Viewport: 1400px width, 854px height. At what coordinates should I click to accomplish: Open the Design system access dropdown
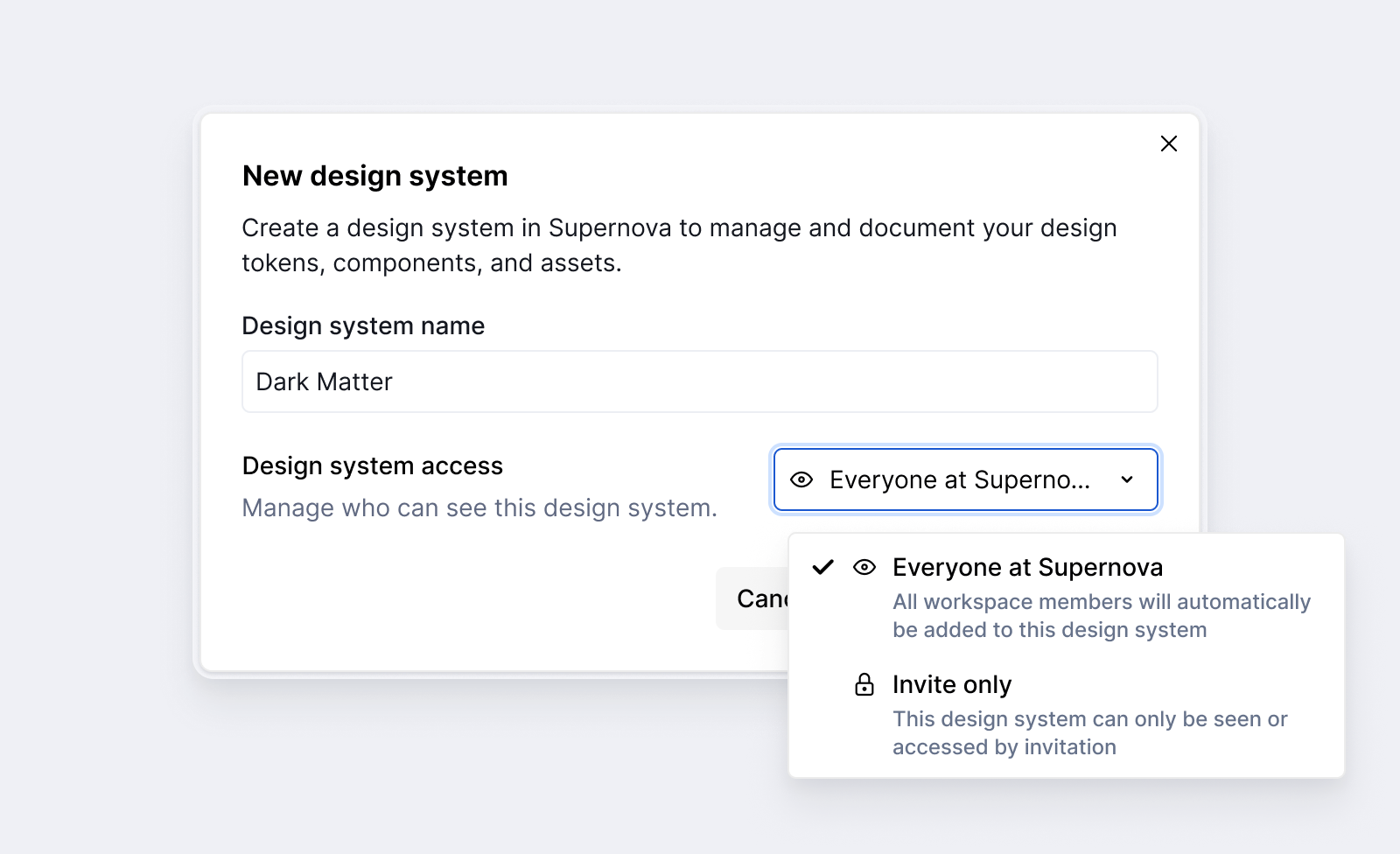pyautogui.click(x=965, y=479)
